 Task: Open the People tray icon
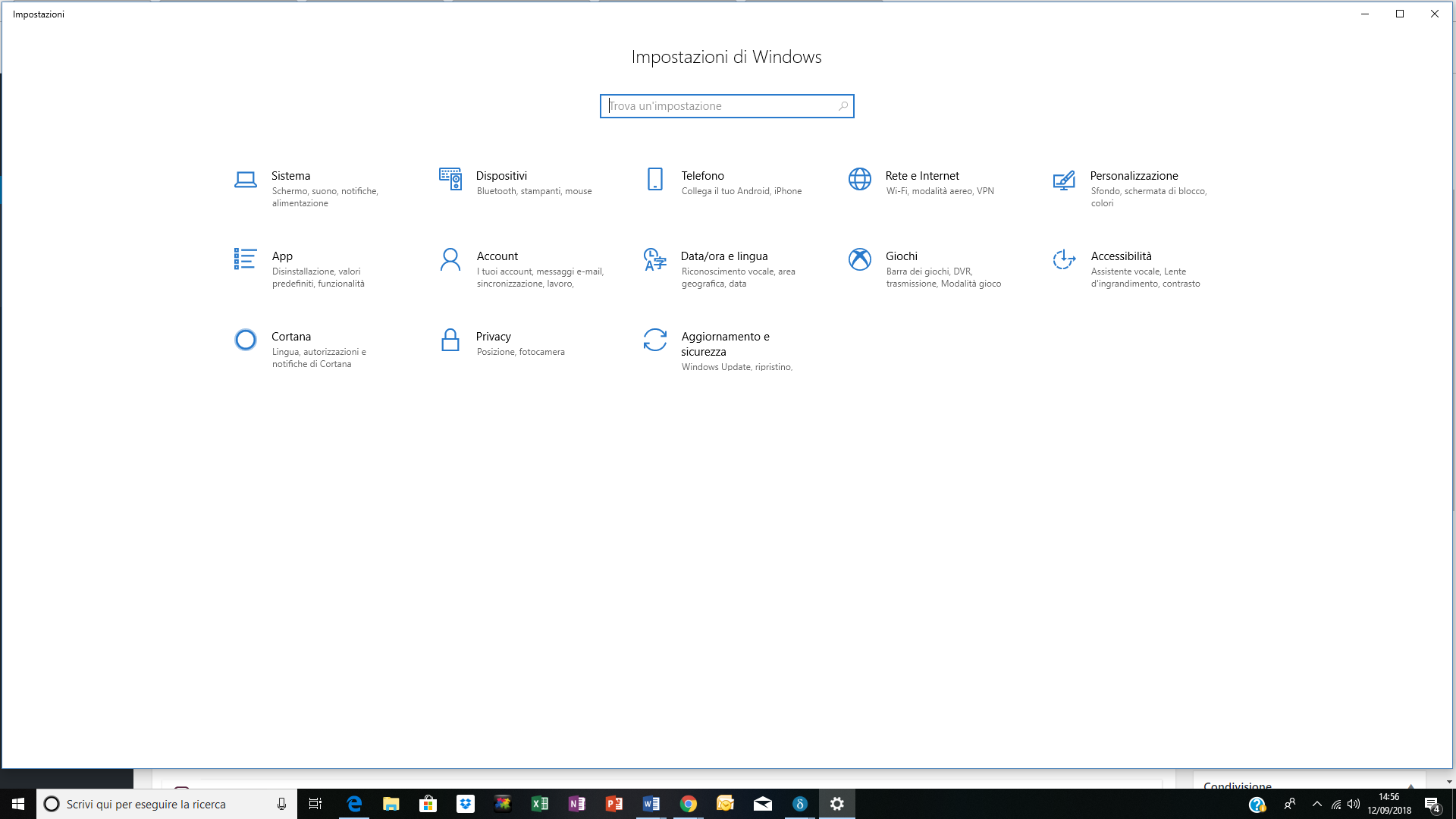coord(1290,804)
